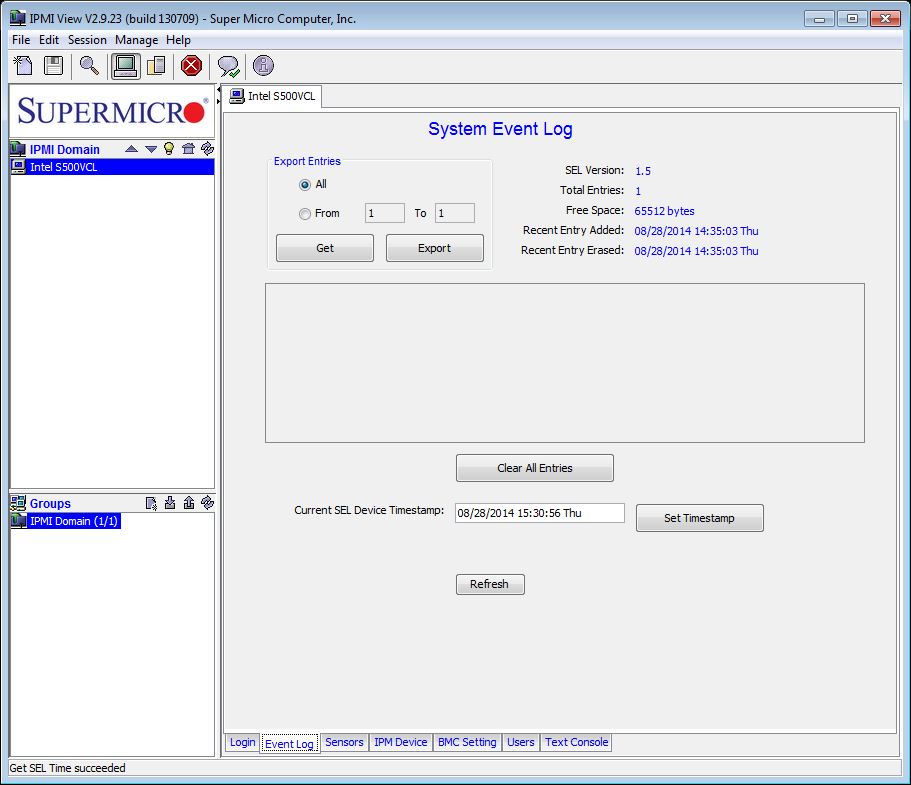The height and width of the screenshot is (785, 911).
Task: Click the Clear All Entries button
Action: [x=535, y=468]
